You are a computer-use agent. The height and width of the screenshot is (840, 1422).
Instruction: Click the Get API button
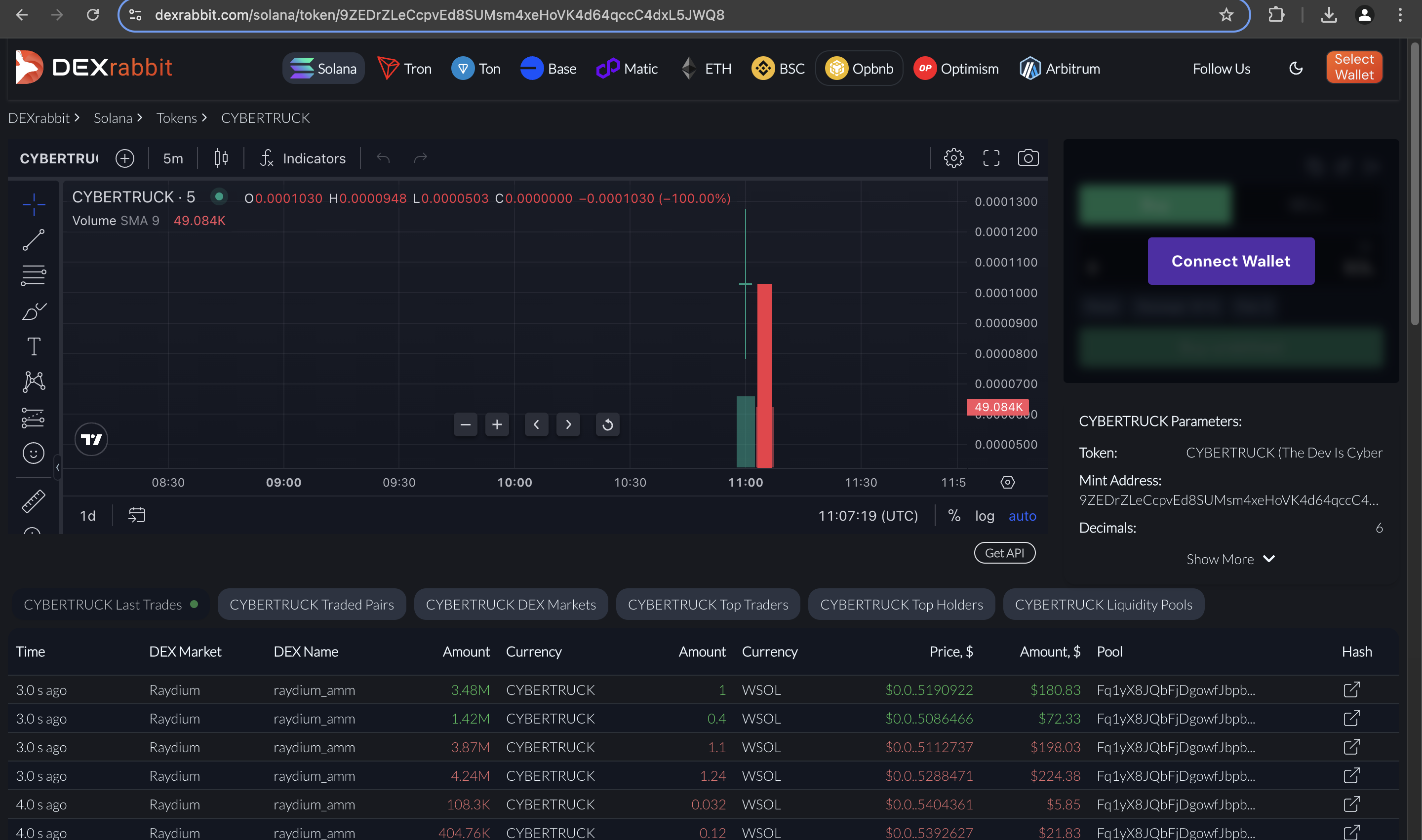[x=1005, y=553]
